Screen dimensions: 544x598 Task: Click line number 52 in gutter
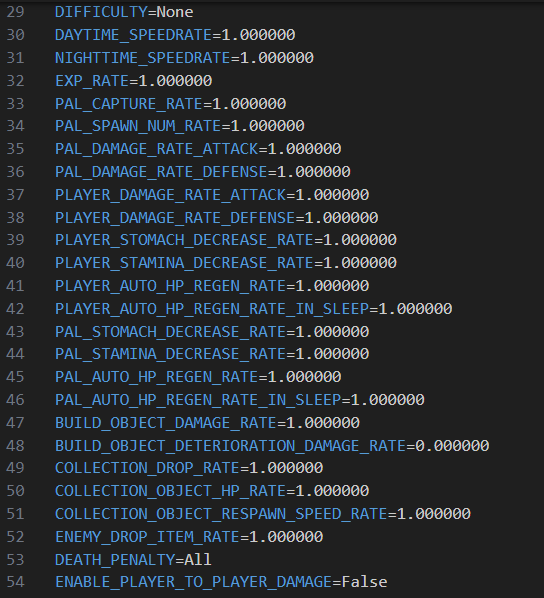(15, 537)
